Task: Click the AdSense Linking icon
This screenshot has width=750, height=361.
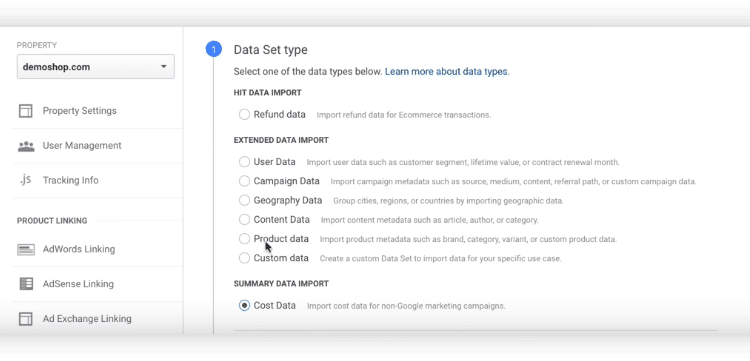Action: pyautogui.click(x=26, y=284)
